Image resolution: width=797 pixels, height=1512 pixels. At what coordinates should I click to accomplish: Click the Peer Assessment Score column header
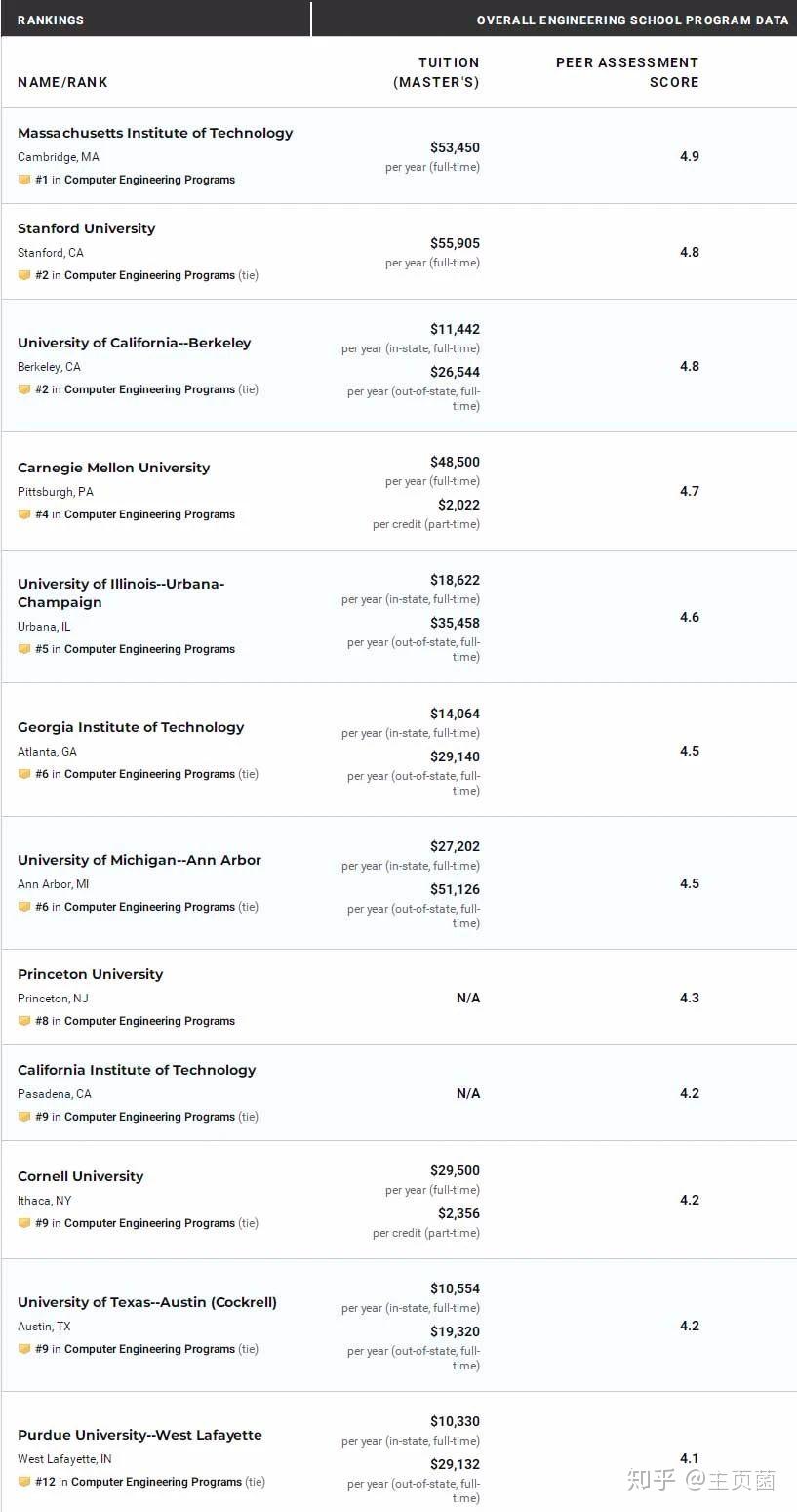pyautogui.click(x=627, y=72)
